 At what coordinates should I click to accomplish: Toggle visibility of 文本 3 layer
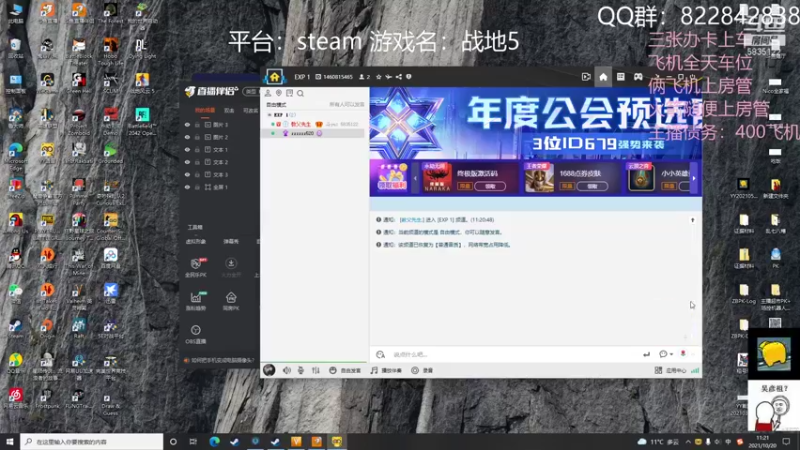coord(187,174)
